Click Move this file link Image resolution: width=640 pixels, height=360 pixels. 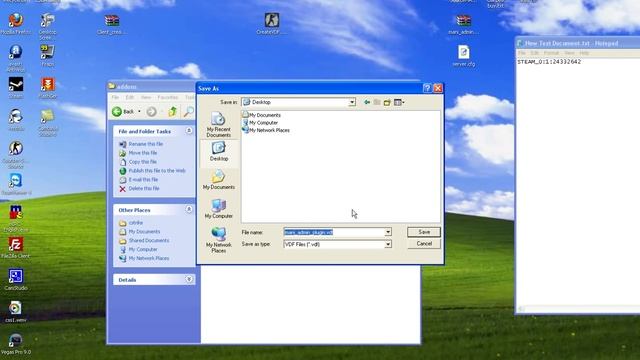tap(143, 153)
